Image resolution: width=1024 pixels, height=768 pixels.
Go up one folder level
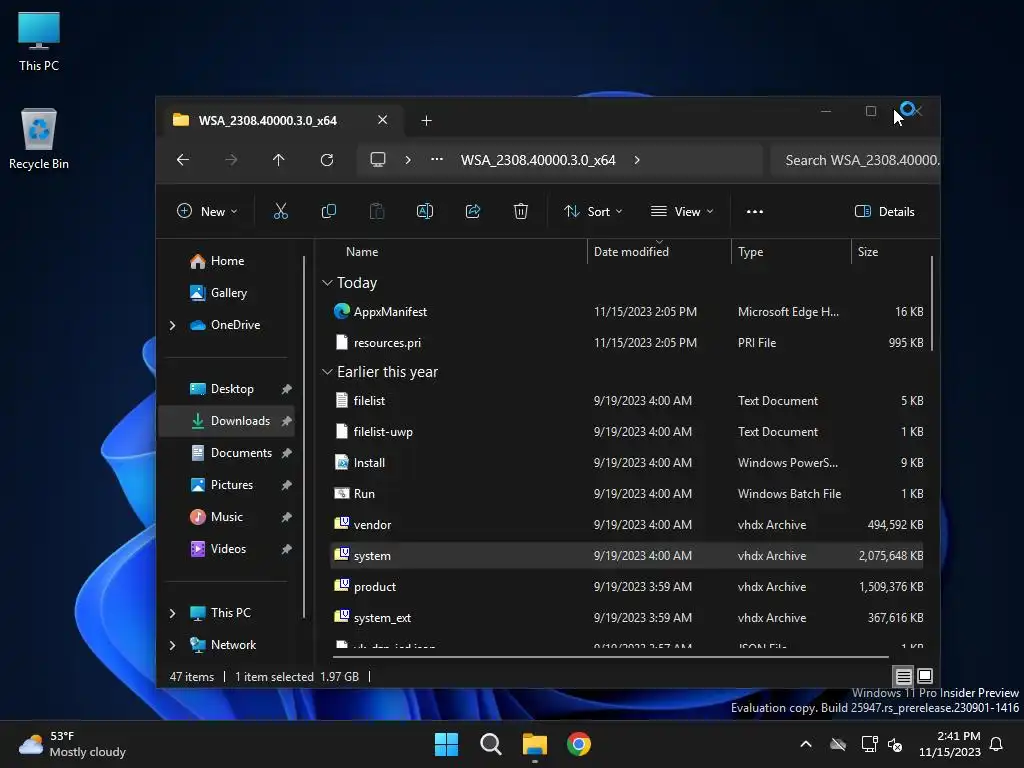coord(279,160)
